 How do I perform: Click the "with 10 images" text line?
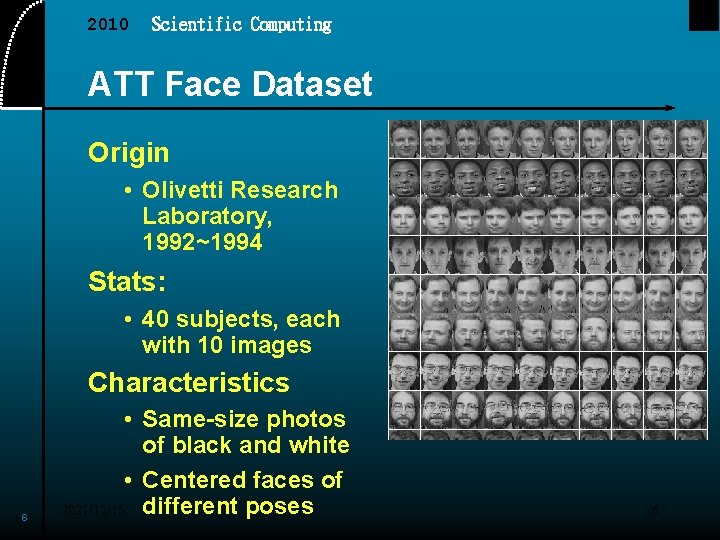coord(227,345)
